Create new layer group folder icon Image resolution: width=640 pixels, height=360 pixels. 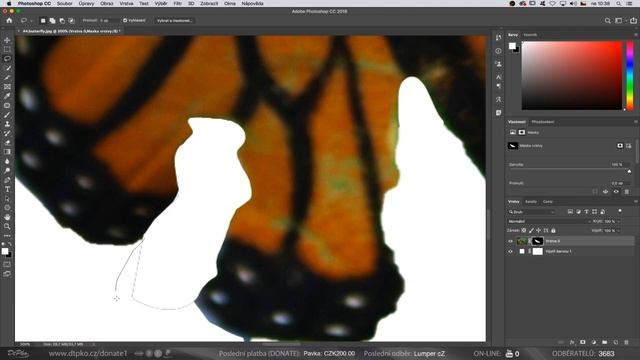click(x=604, y=342)
